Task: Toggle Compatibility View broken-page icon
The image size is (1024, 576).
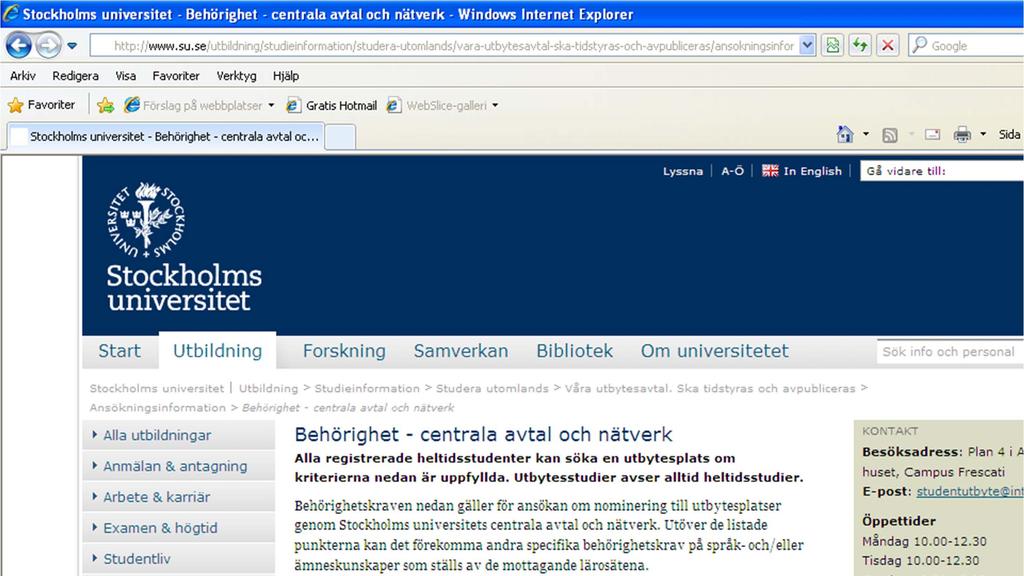Action: click(833, 46)
